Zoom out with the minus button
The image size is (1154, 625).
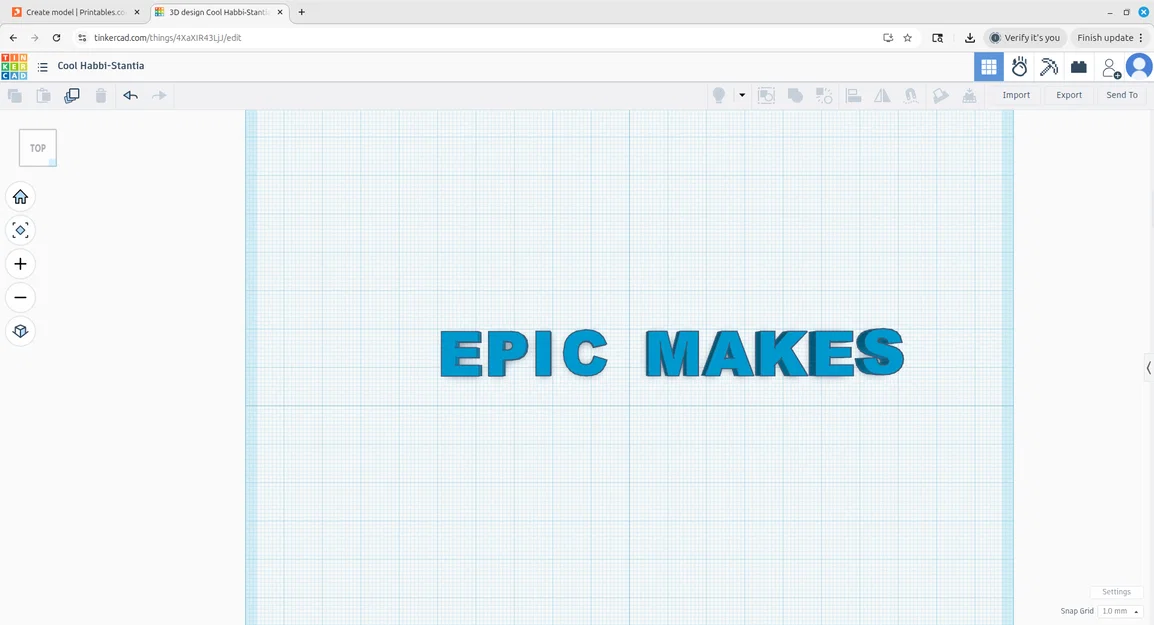pos(21,297)
